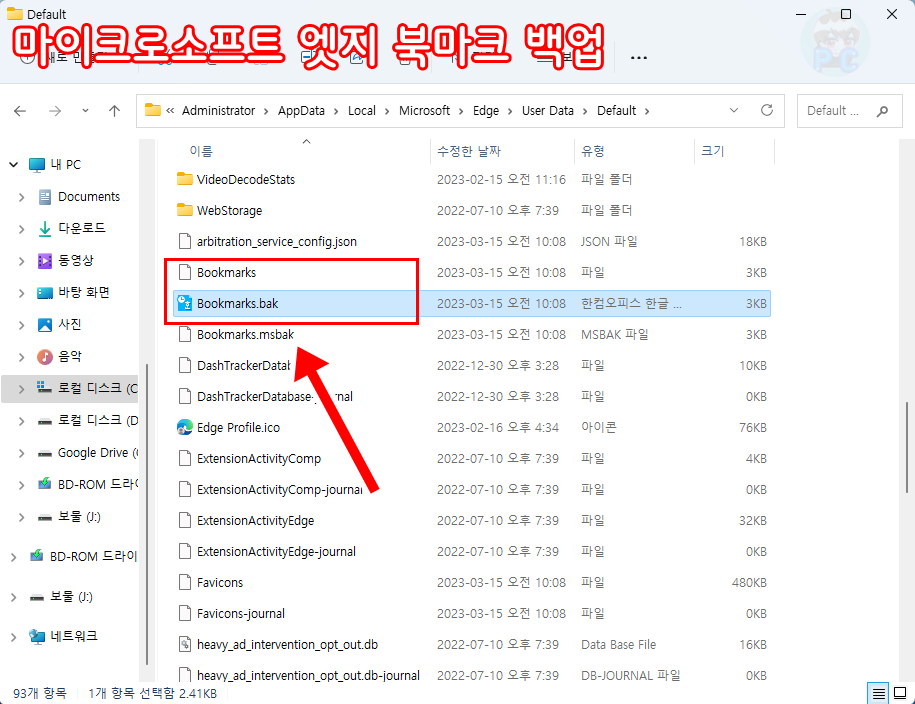Switch to large thumbnails view layout

(x=900, y=693)
